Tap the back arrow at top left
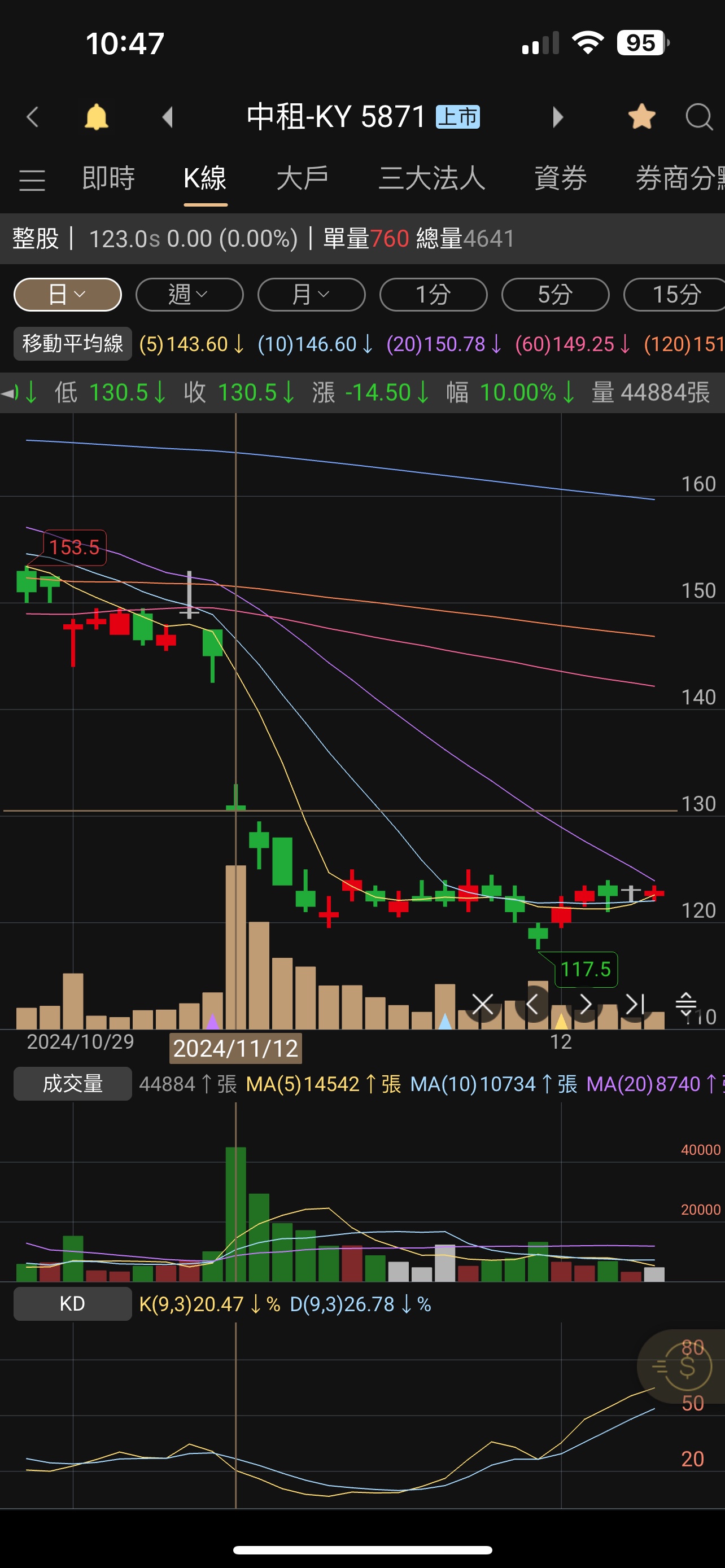Viewport: 725px width, 1568px height. click(33, 116)
